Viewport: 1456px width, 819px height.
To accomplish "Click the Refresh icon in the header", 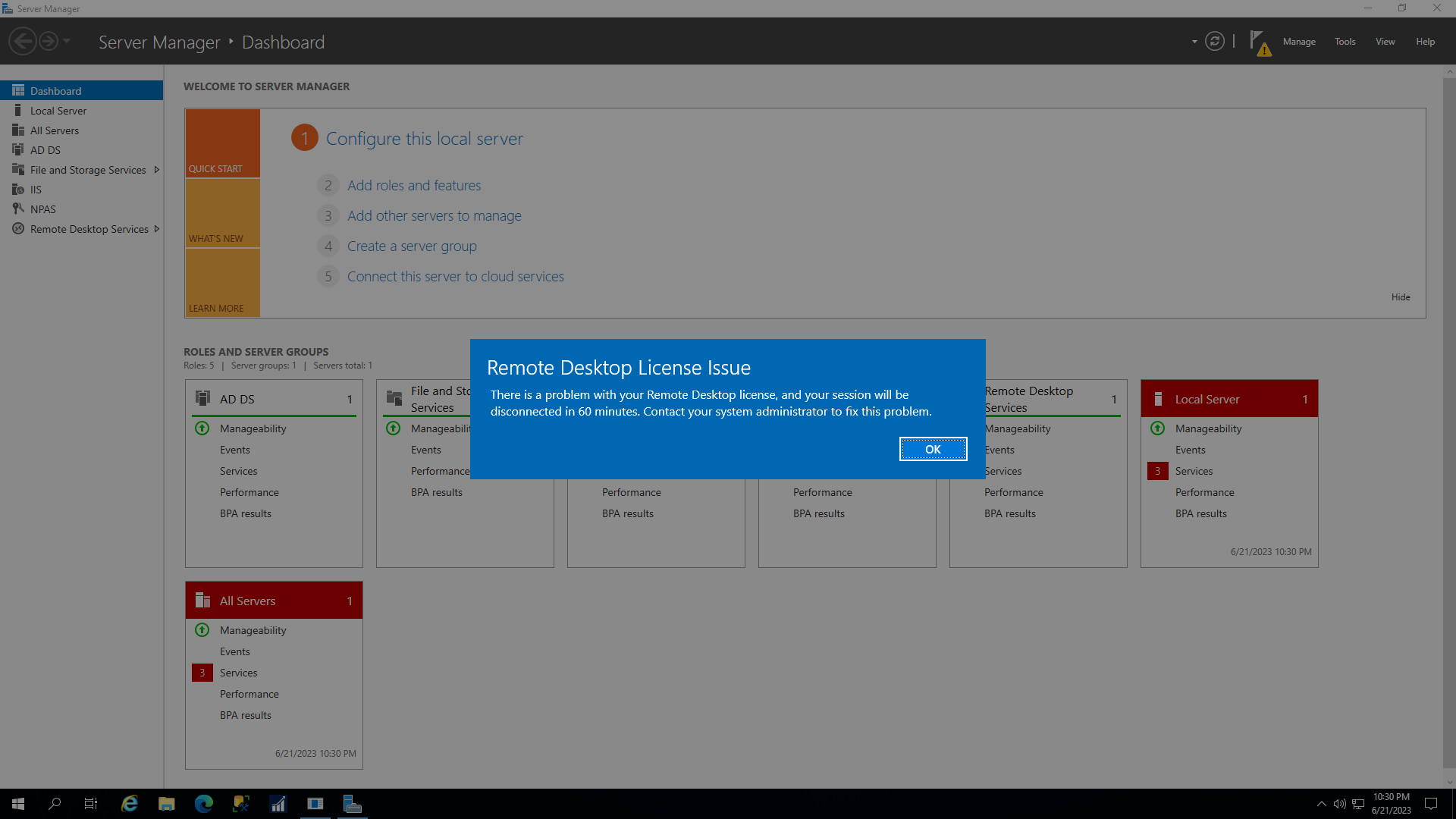I will [x=1215, y=41].
